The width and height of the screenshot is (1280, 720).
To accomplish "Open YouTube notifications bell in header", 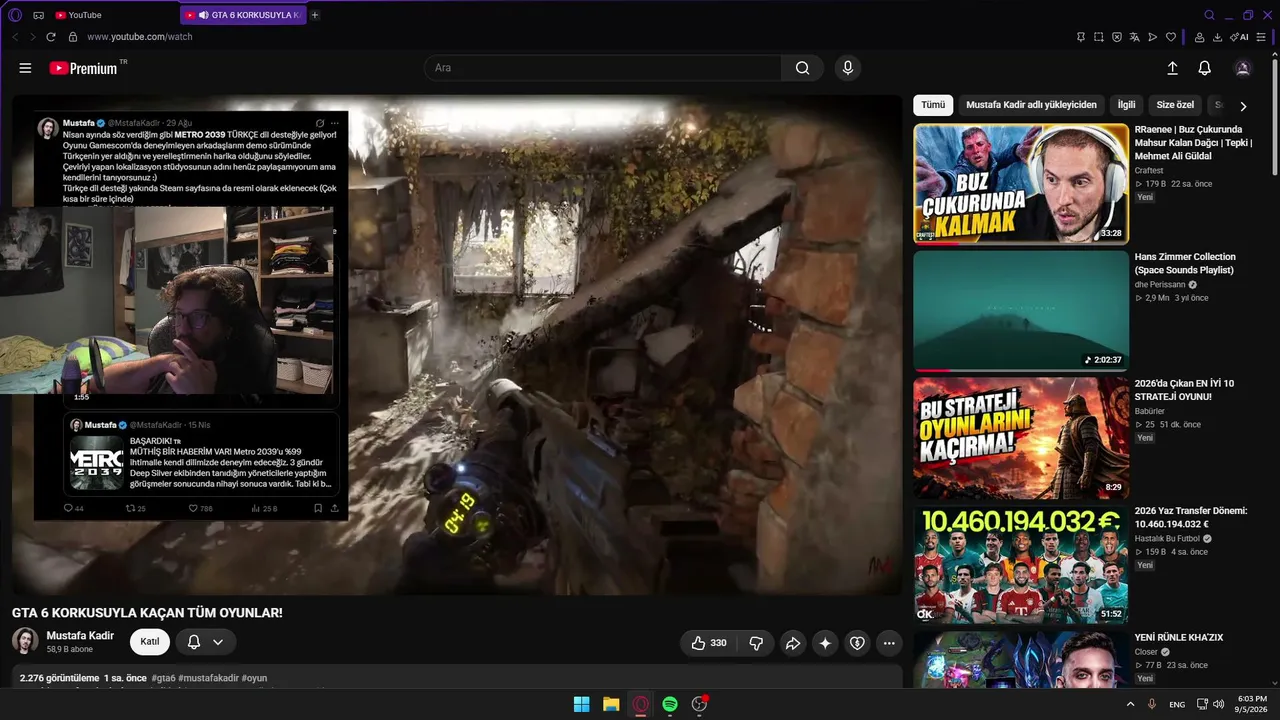I will [1205, 68].
